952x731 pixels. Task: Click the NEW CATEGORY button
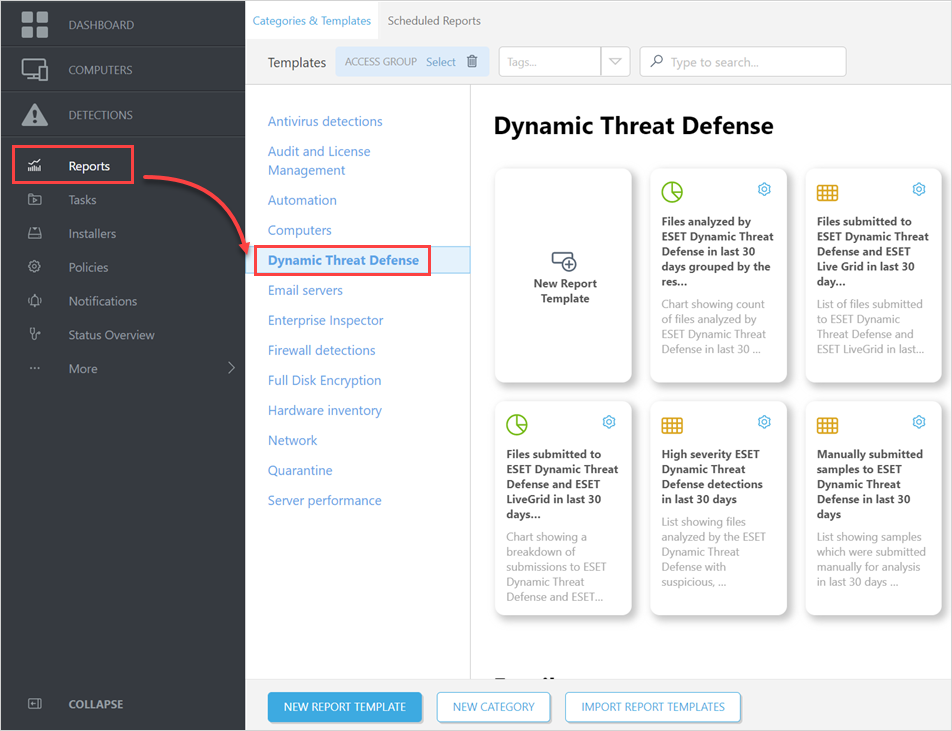(494, 707)
